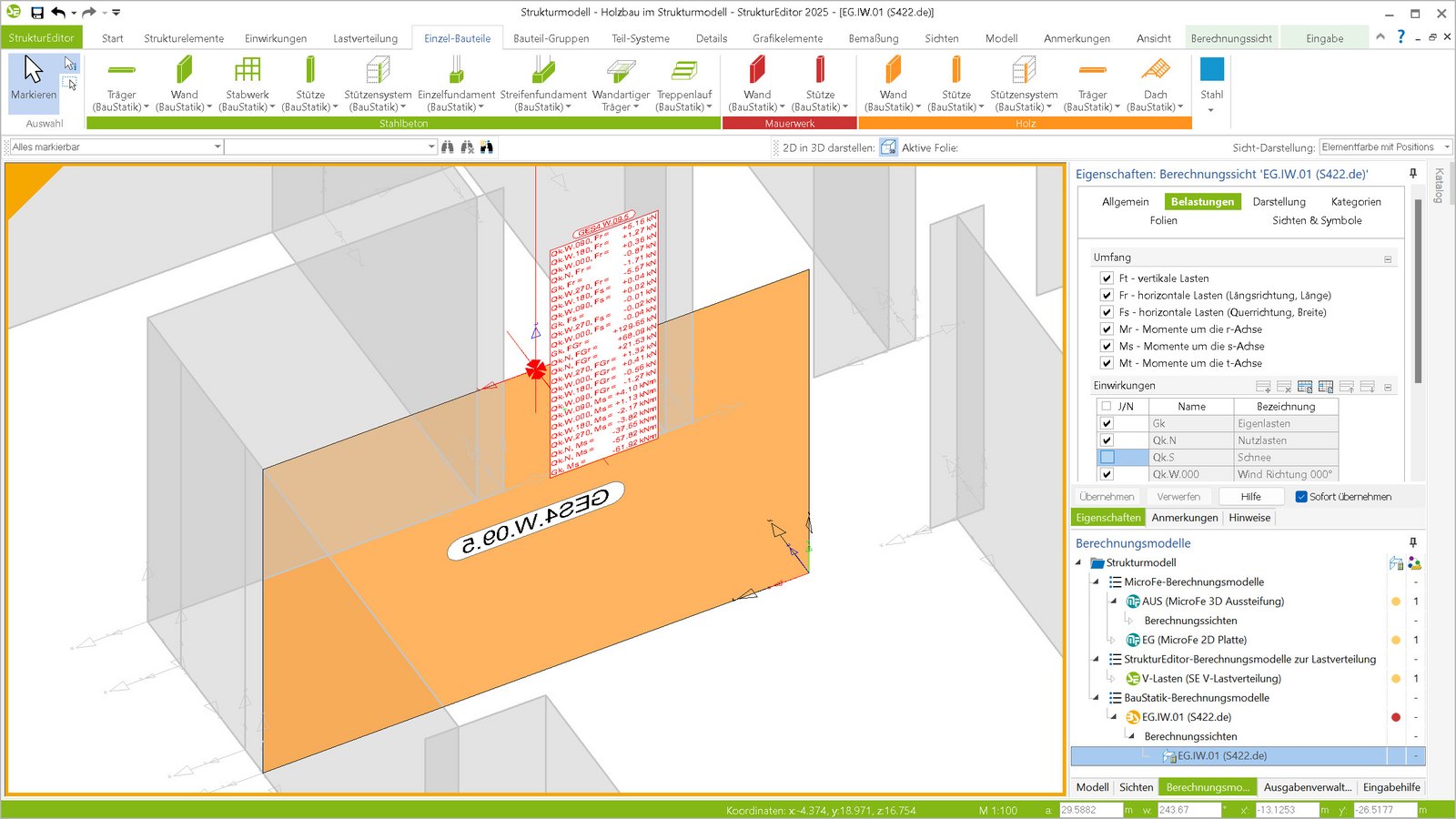The height and width of the screenshot is (819, 1456).
Task: Toggle Sofort übernehmen checkbox
Action: click(1301, 497)
